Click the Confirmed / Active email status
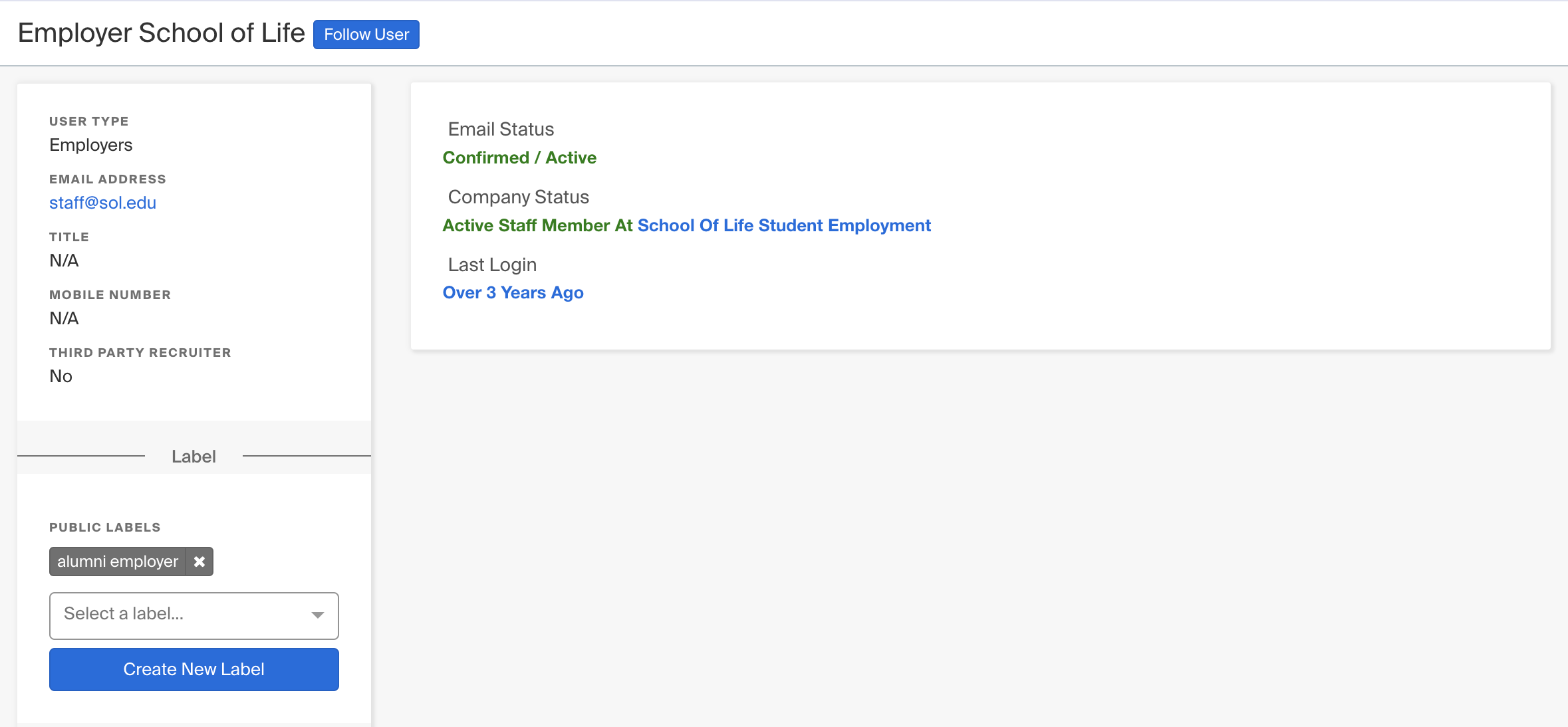1568x727 pixels. [519, 157]
